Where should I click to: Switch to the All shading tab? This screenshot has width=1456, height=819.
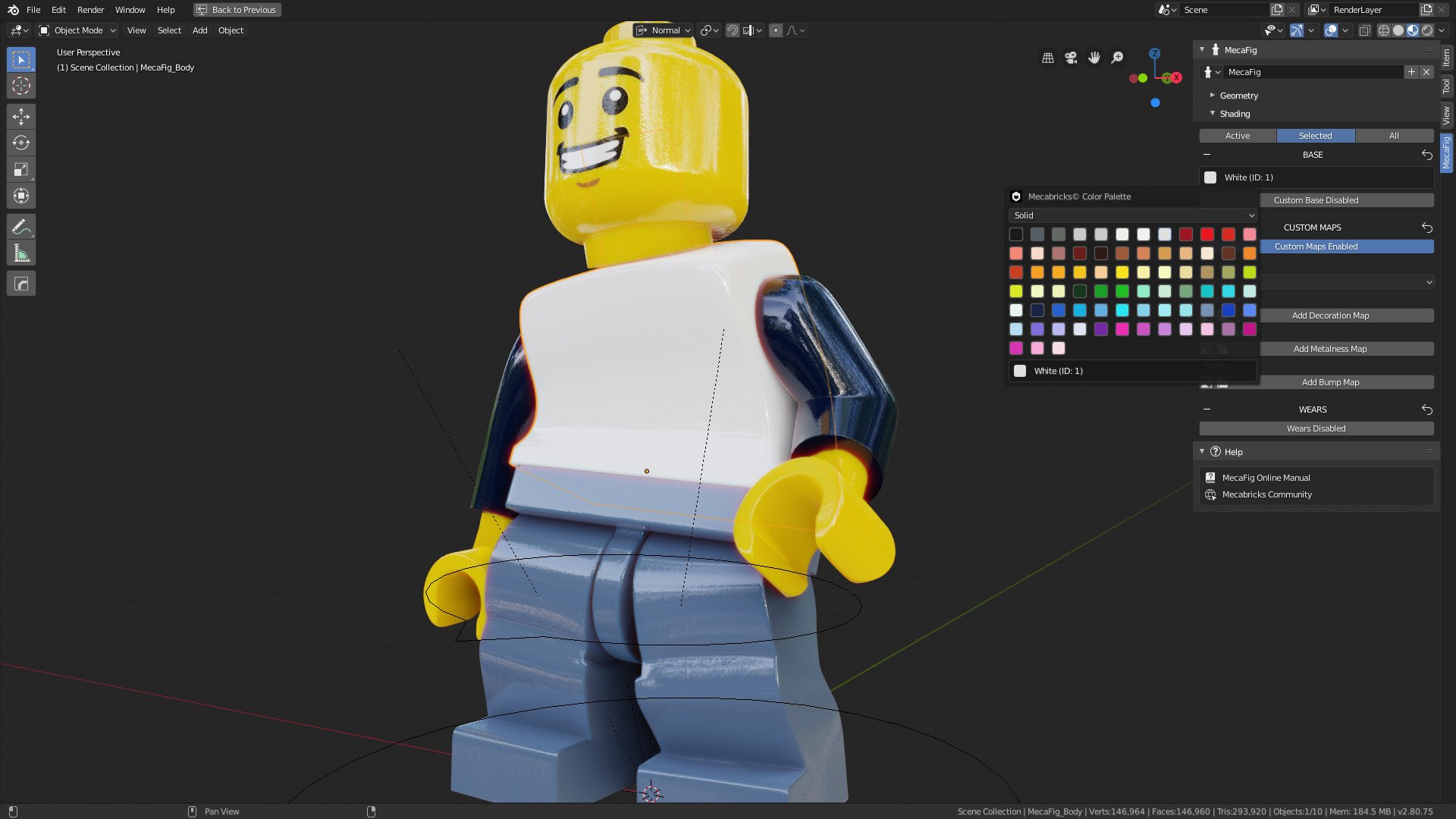1393,136
